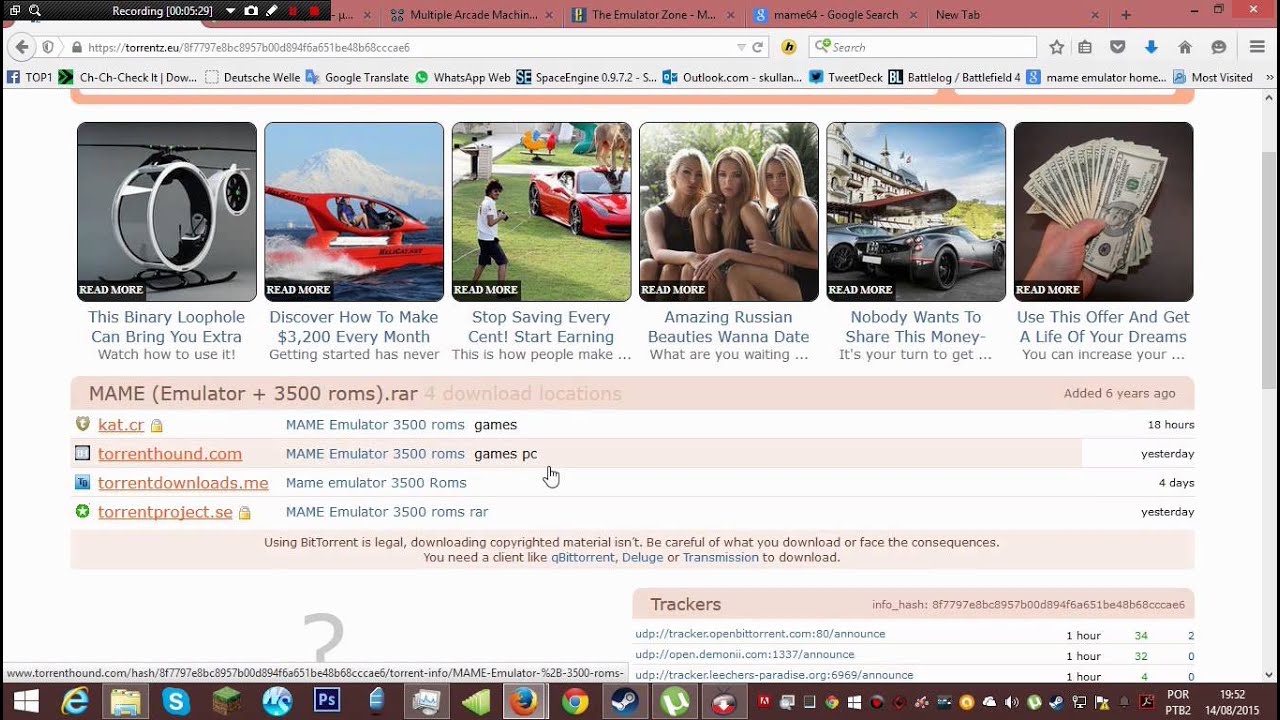Open the torrenthound.com download location
This screenshot has width=1280, height=720.
pos(170,454)
